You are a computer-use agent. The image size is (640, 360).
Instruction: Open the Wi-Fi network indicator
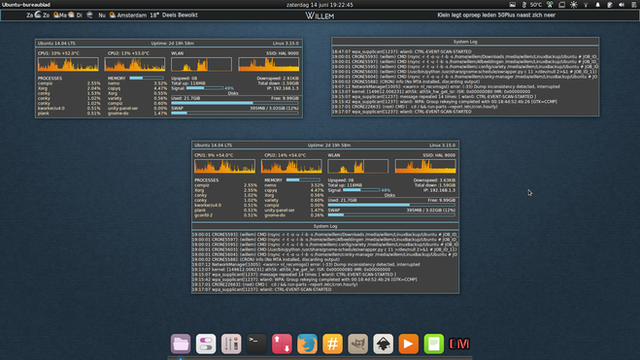point(586,5)
